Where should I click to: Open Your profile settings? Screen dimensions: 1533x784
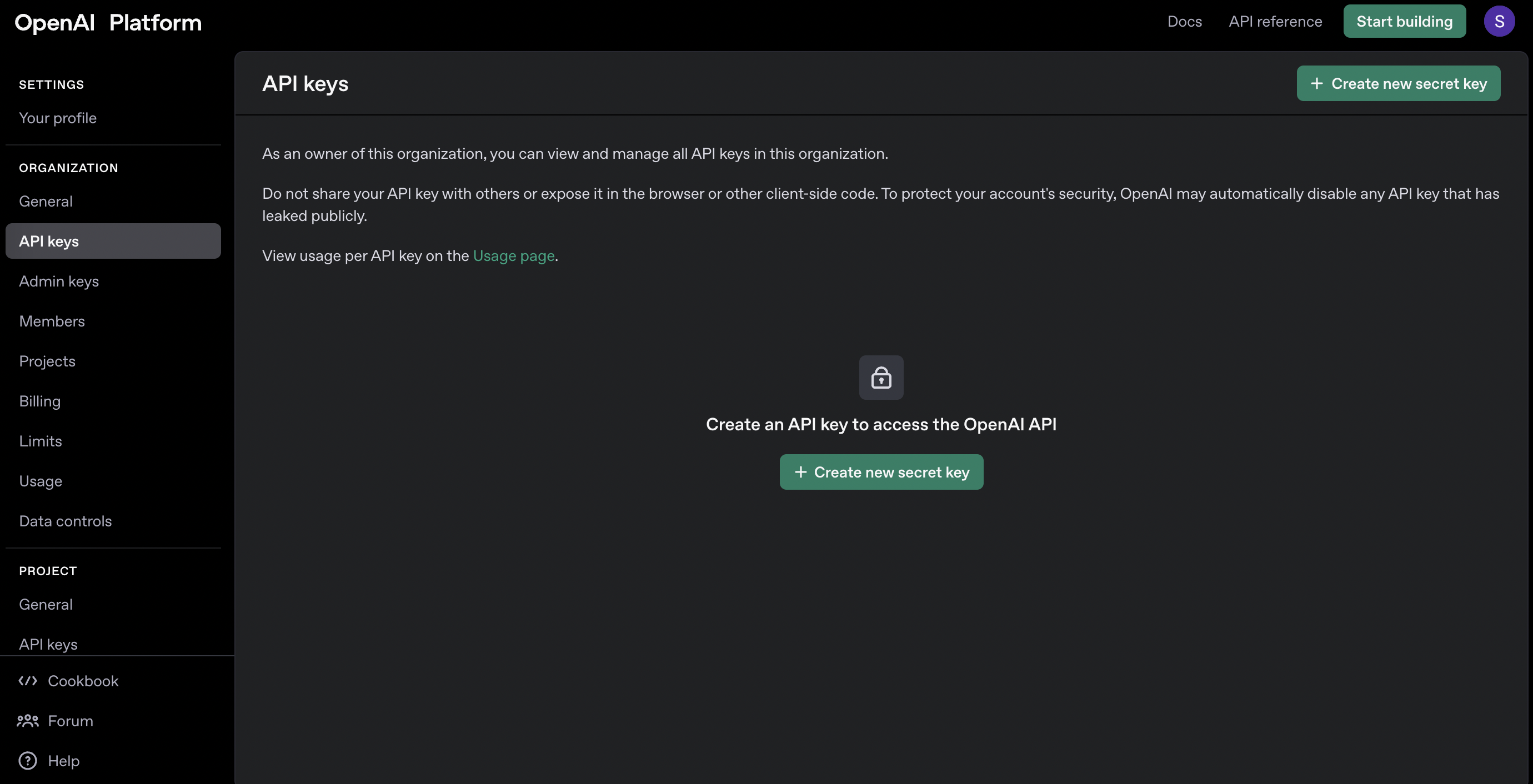pos(58,118)
